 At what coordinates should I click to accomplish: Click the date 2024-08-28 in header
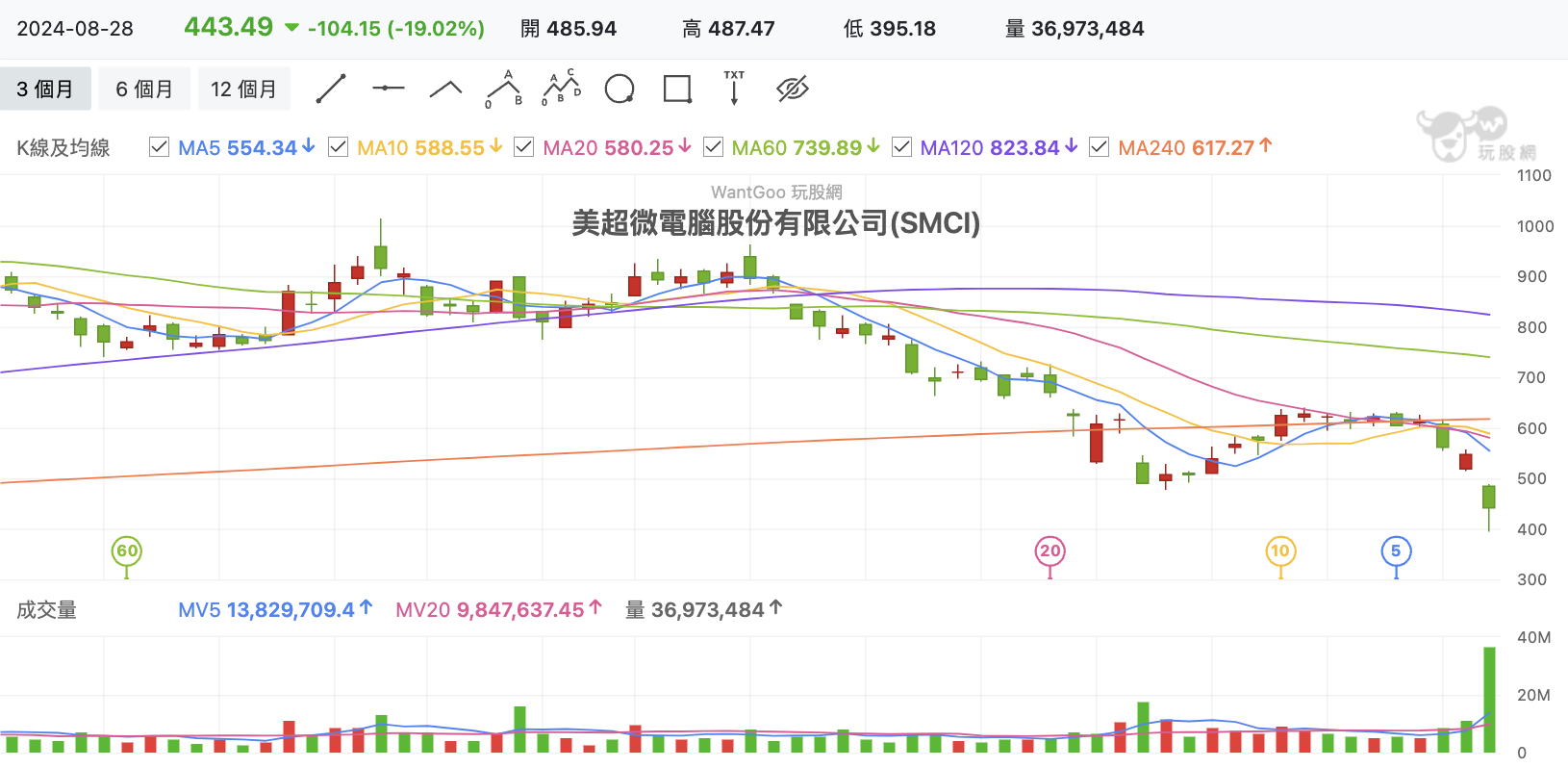point(75,29)
